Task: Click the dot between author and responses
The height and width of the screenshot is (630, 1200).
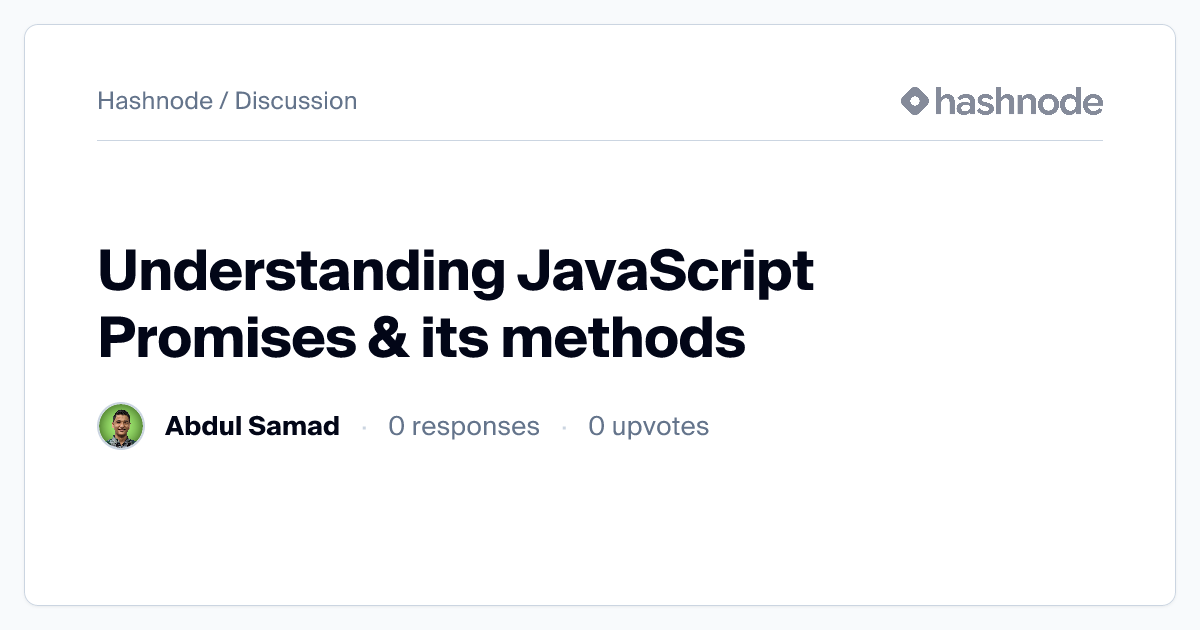Action: coord(364,427)
